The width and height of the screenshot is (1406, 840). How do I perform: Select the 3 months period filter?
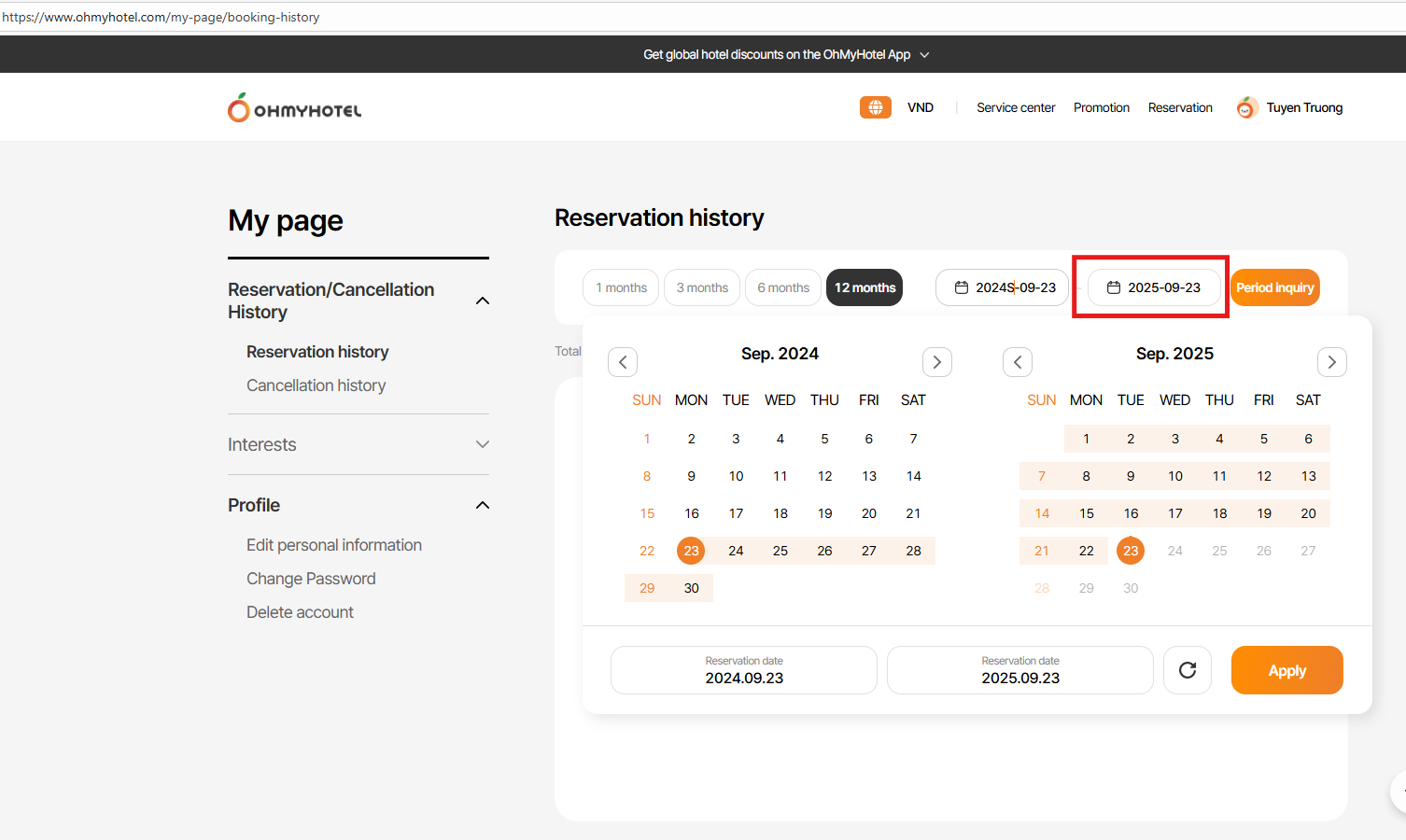pyautogui.click(x=702, y=287)
